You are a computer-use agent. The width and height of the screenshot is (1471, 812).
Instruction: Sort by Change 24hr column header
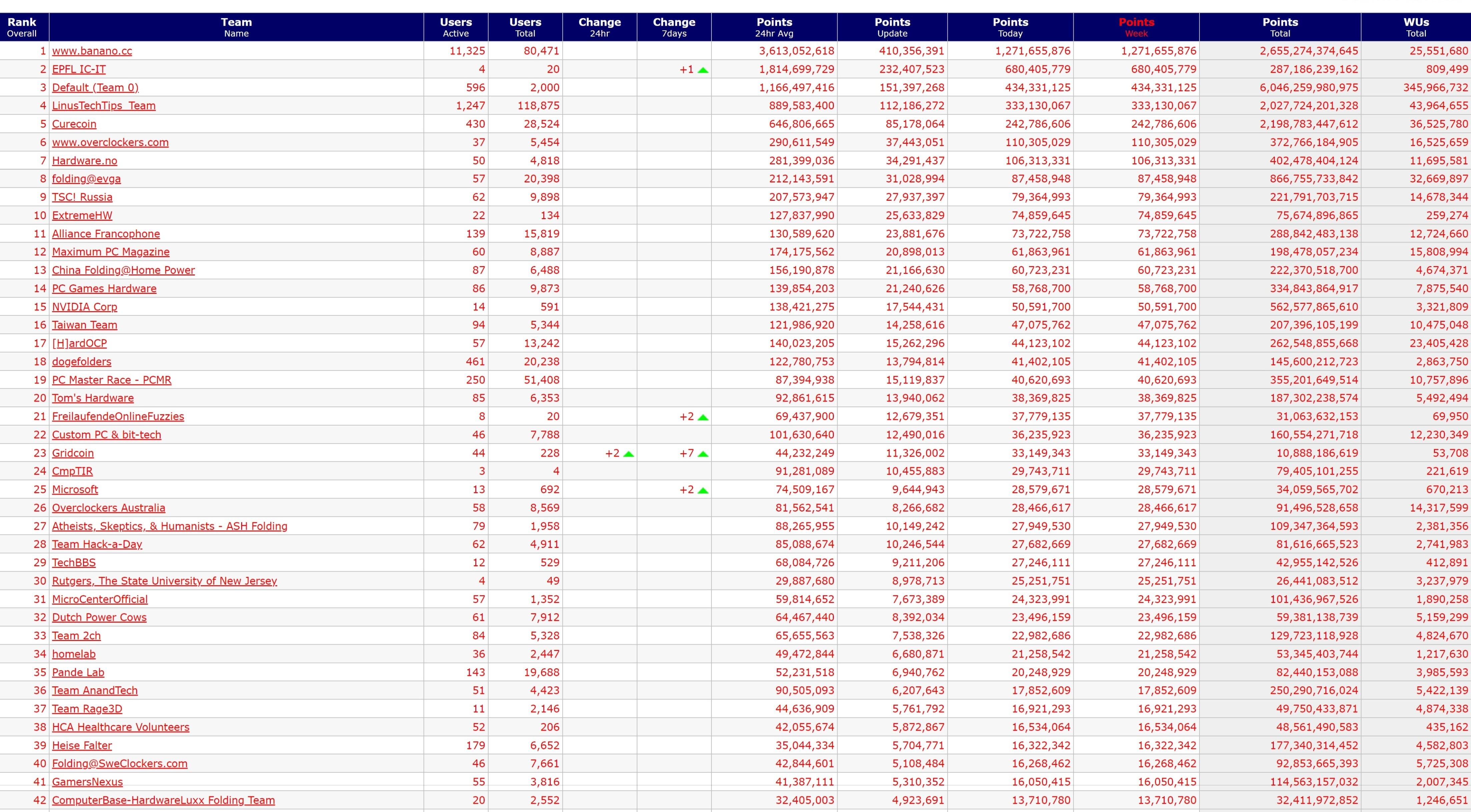[600, 27]
